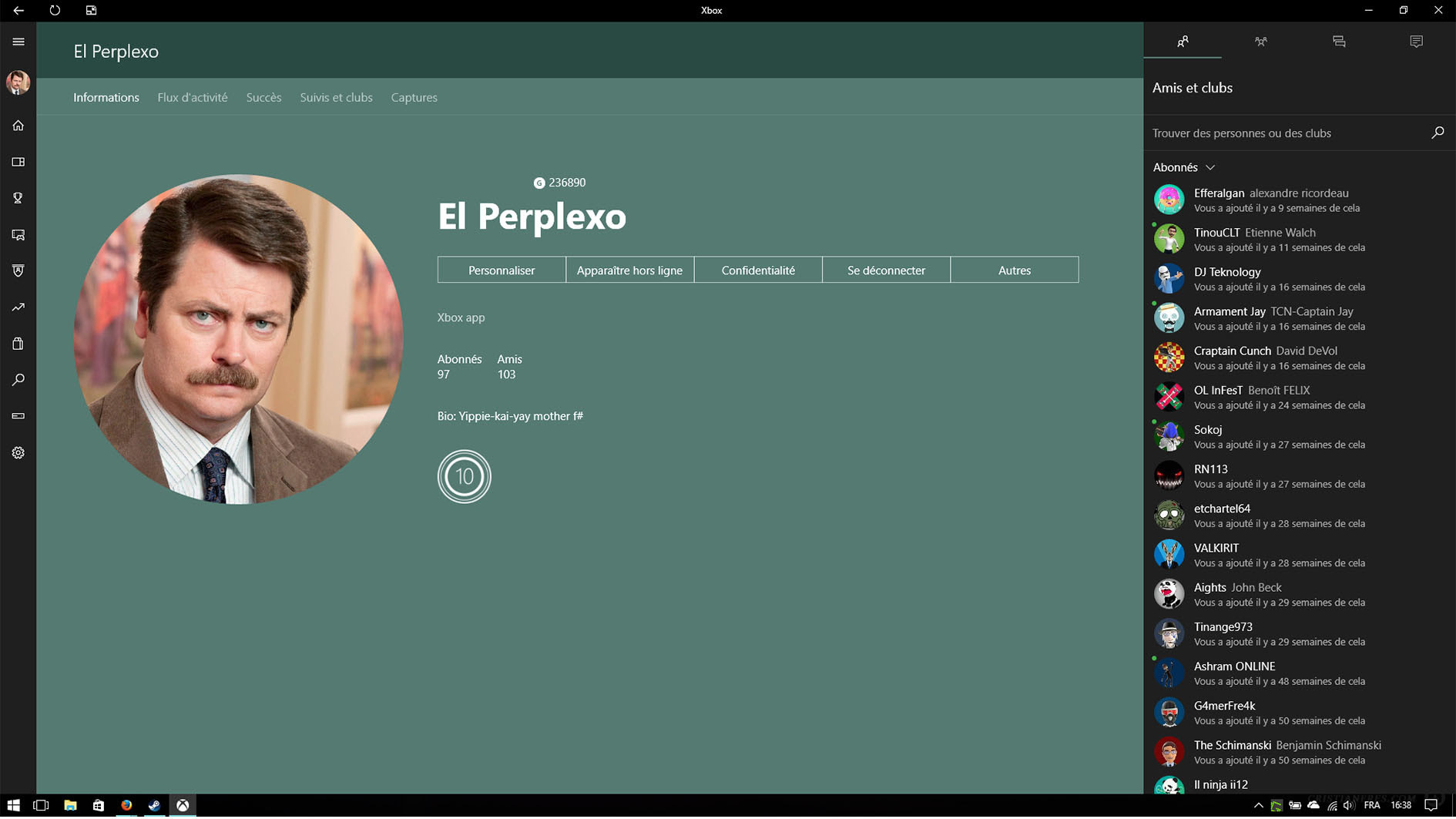This screenshot has height=819, width=1456.
Task: Open Ashram ONLINE's entry
Action: click(x=1300, y=673)
